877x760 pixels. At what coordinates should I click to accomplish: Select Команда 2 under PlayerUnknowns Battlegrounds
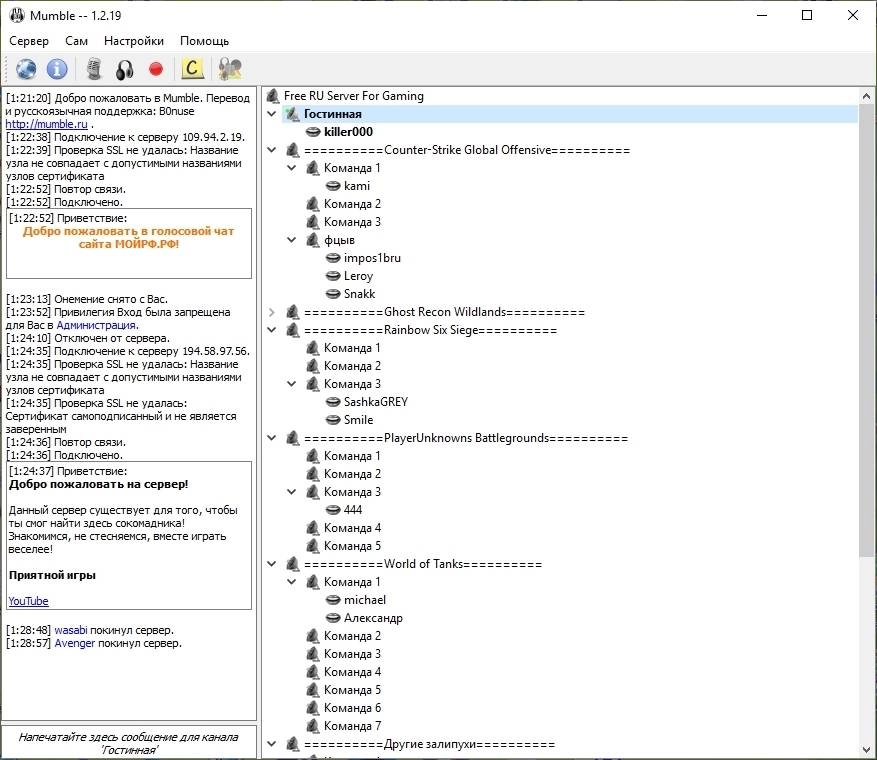point(352,474)
